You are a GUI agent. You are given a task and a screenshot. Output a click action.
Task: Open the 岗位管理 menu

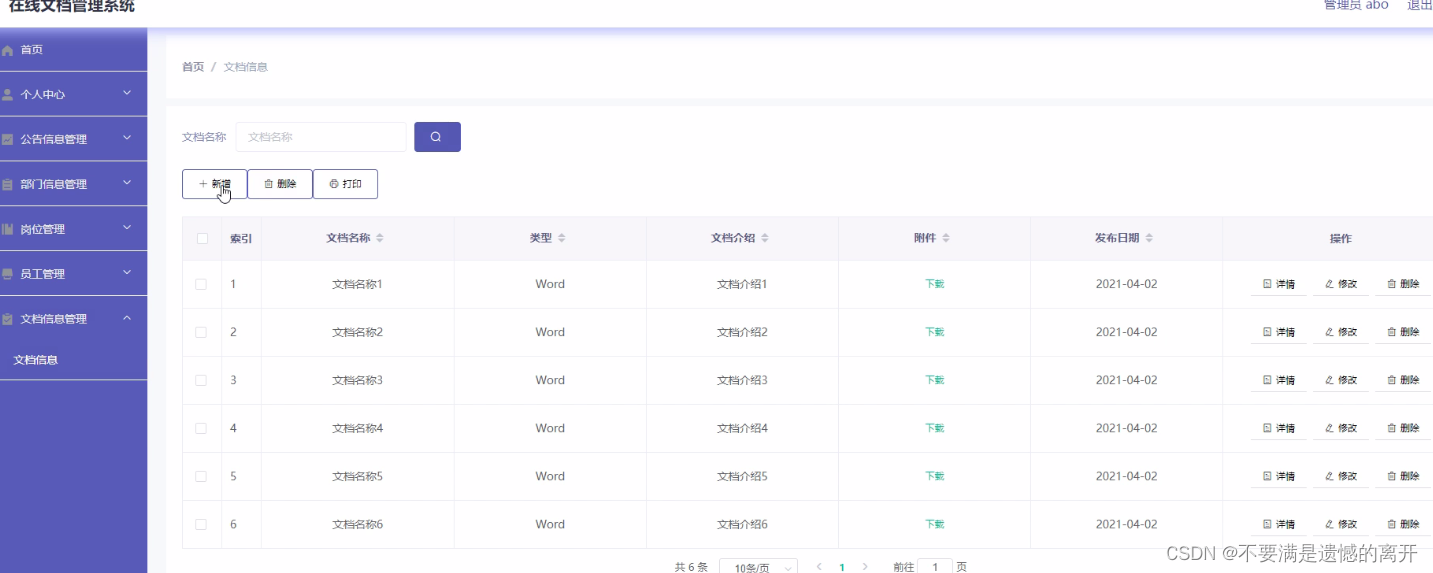click(x=74, y=229)
